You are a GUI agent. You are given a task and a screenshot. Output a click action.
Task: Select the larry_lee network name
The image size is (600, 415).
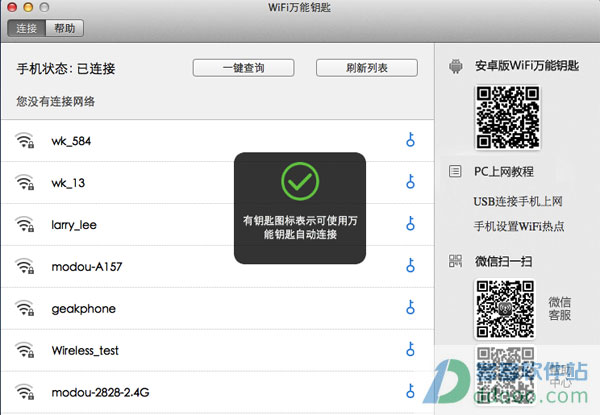74,225
